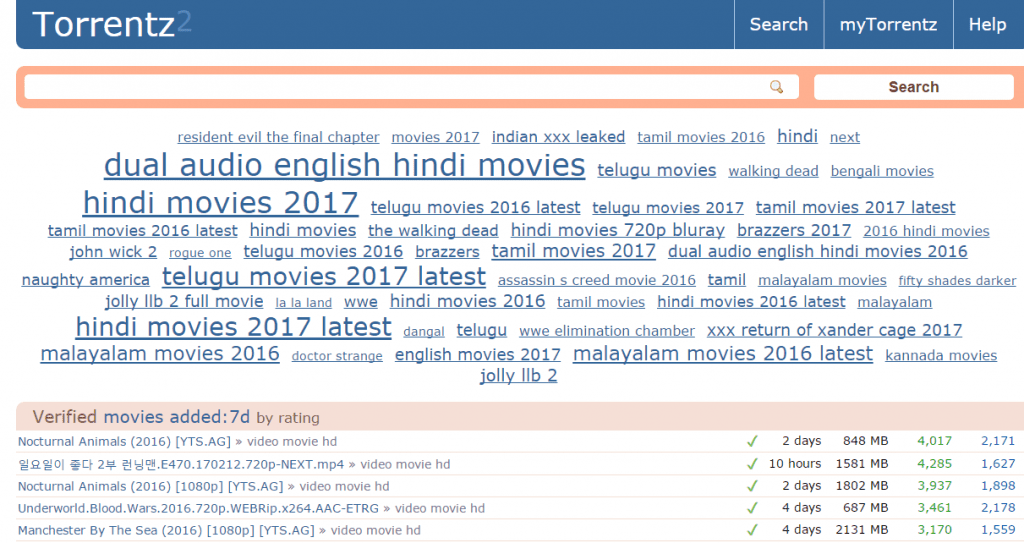The width and height of the screenshot is (1024, 543).
Task: Open the 'tamil movies 2016' tag
Action: click(x=701, y=137)
